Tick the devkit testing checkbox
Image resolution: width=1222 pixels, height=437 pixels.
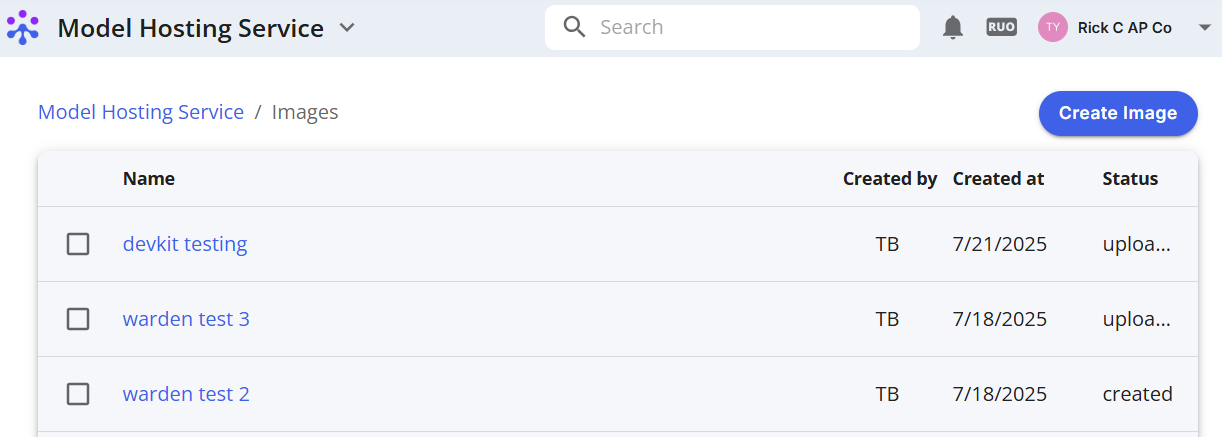click(78, 244)
